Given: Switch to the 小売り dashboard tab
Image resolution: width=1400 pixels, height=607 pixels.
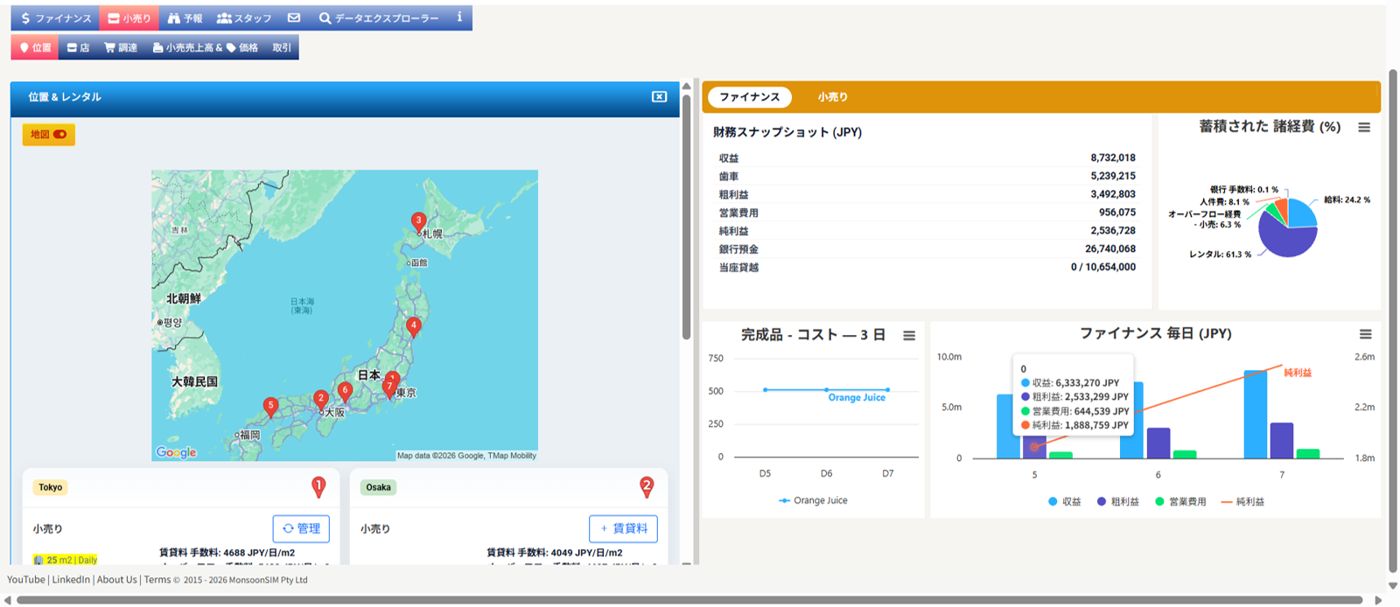Looking at the screenshot, I should (x=832, y=97).
